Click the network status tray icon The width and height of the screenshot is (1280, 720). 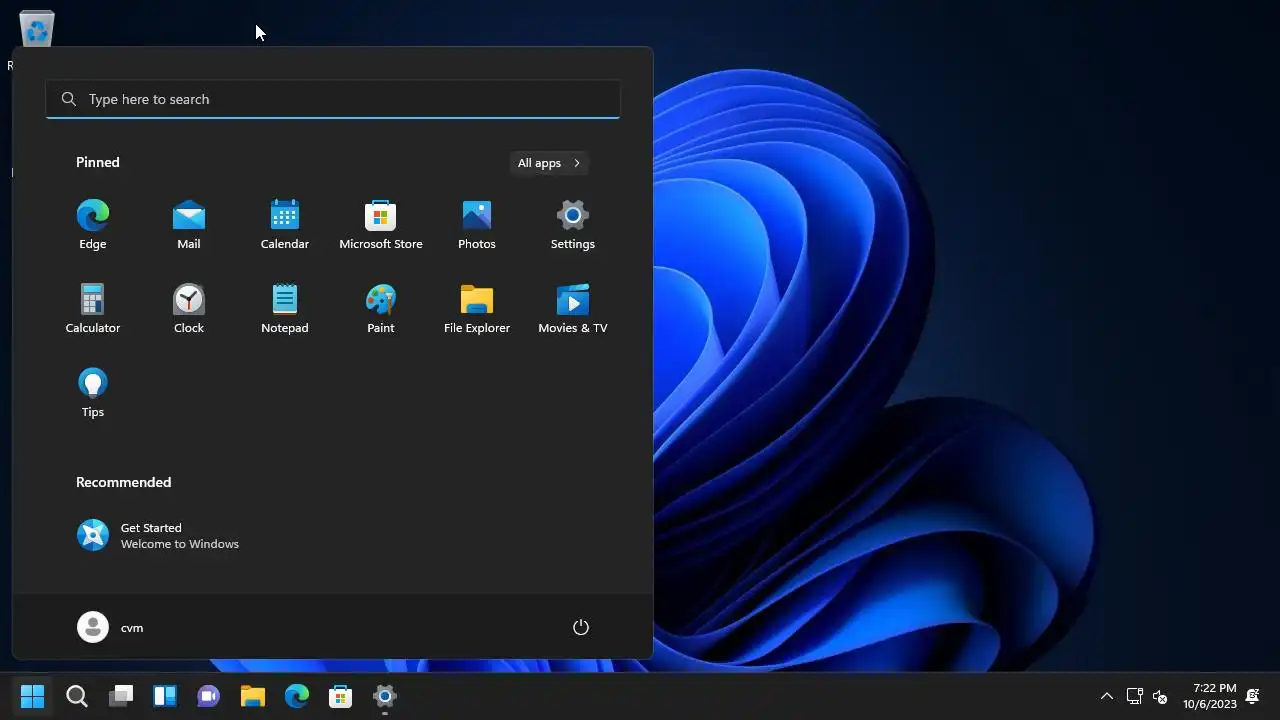[x=1135, y=696]
